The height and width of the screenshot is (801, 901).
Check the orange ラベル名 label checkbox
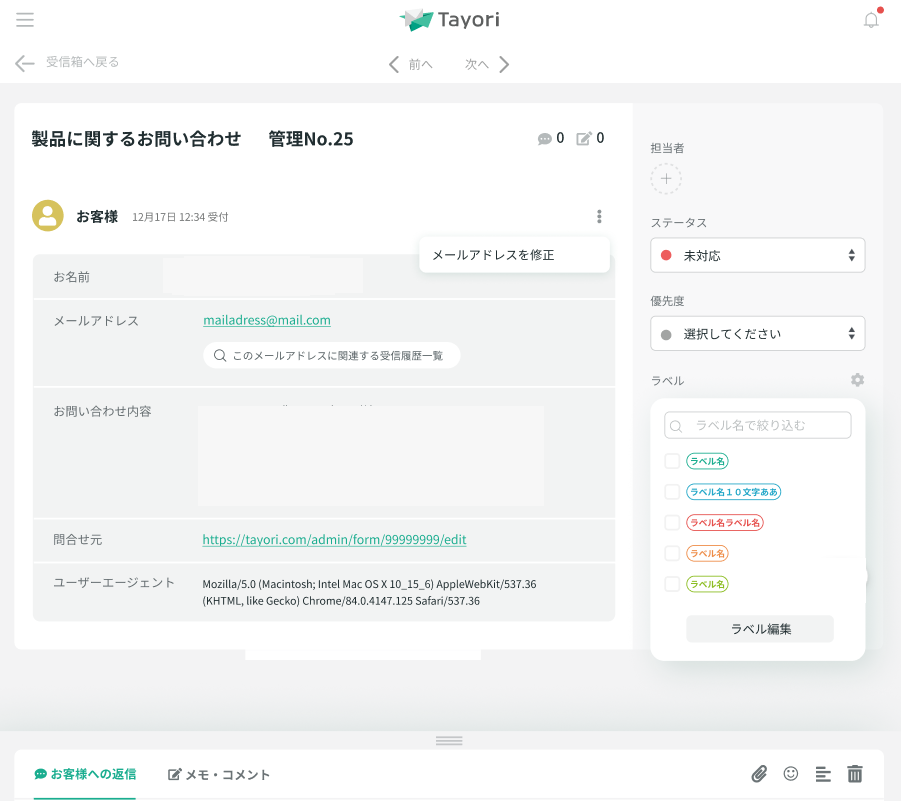click(672, 553)
